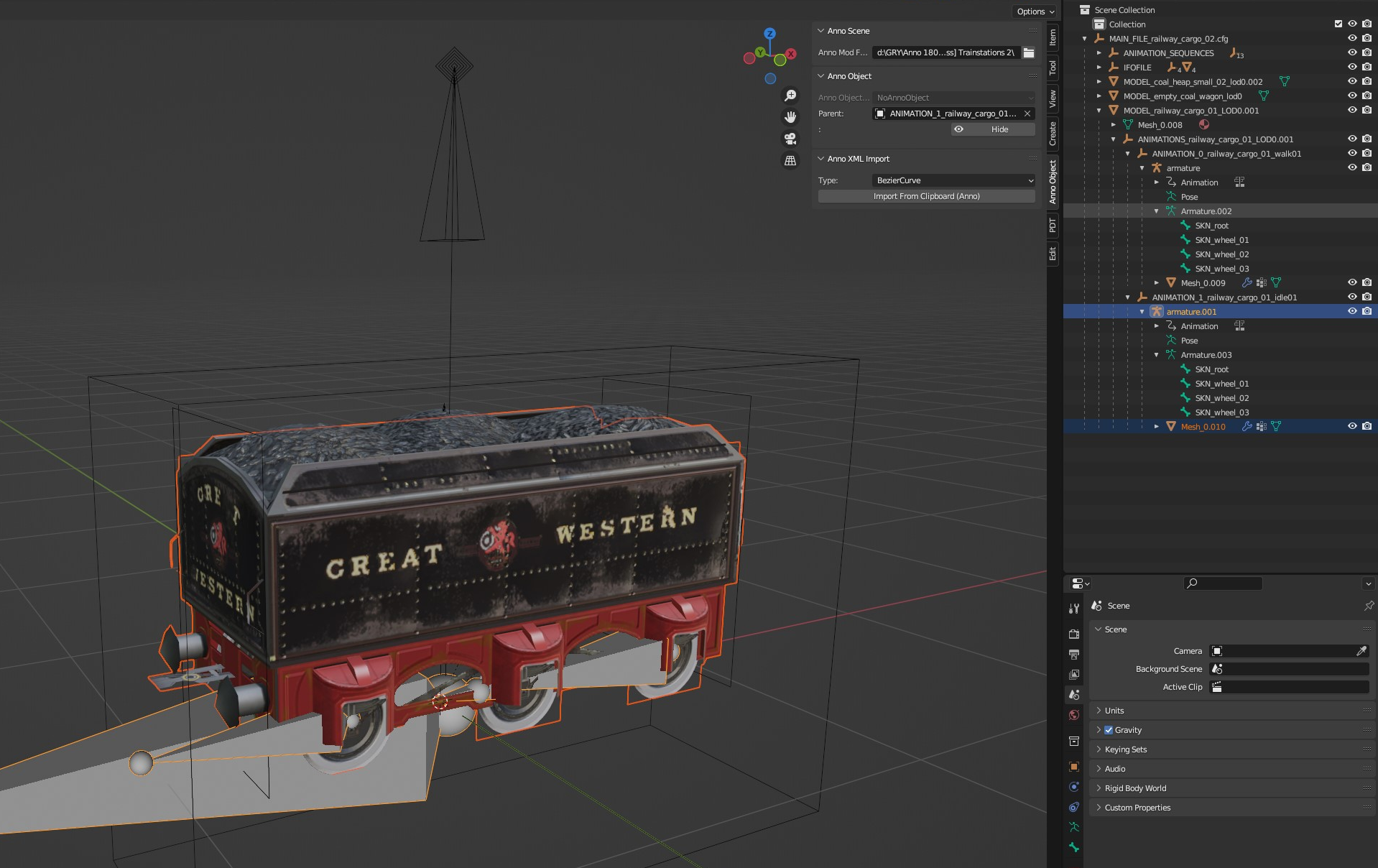This screenshot has width=1378, height=868.
Task: Hide Mesh_0.009 in viewport
Action: 1352,282
